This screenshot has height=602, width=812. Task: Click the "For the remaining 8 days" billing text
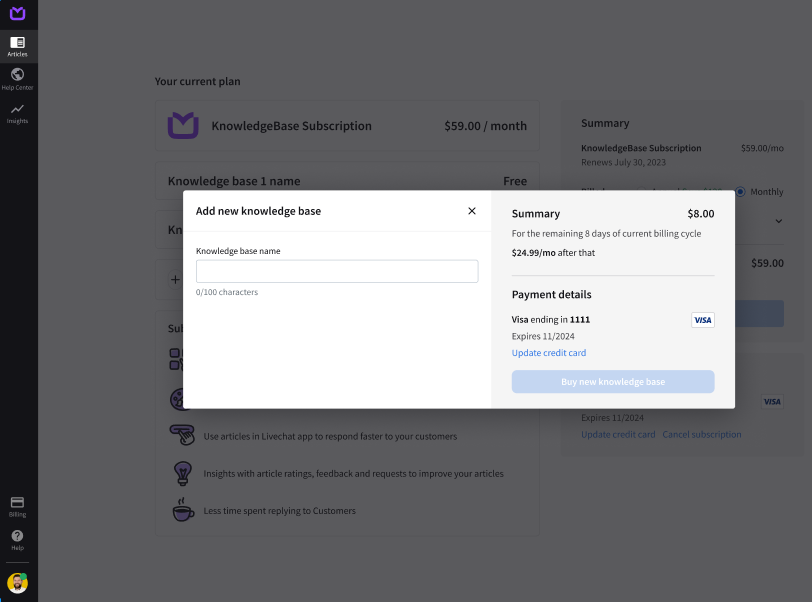pos(606,234)
